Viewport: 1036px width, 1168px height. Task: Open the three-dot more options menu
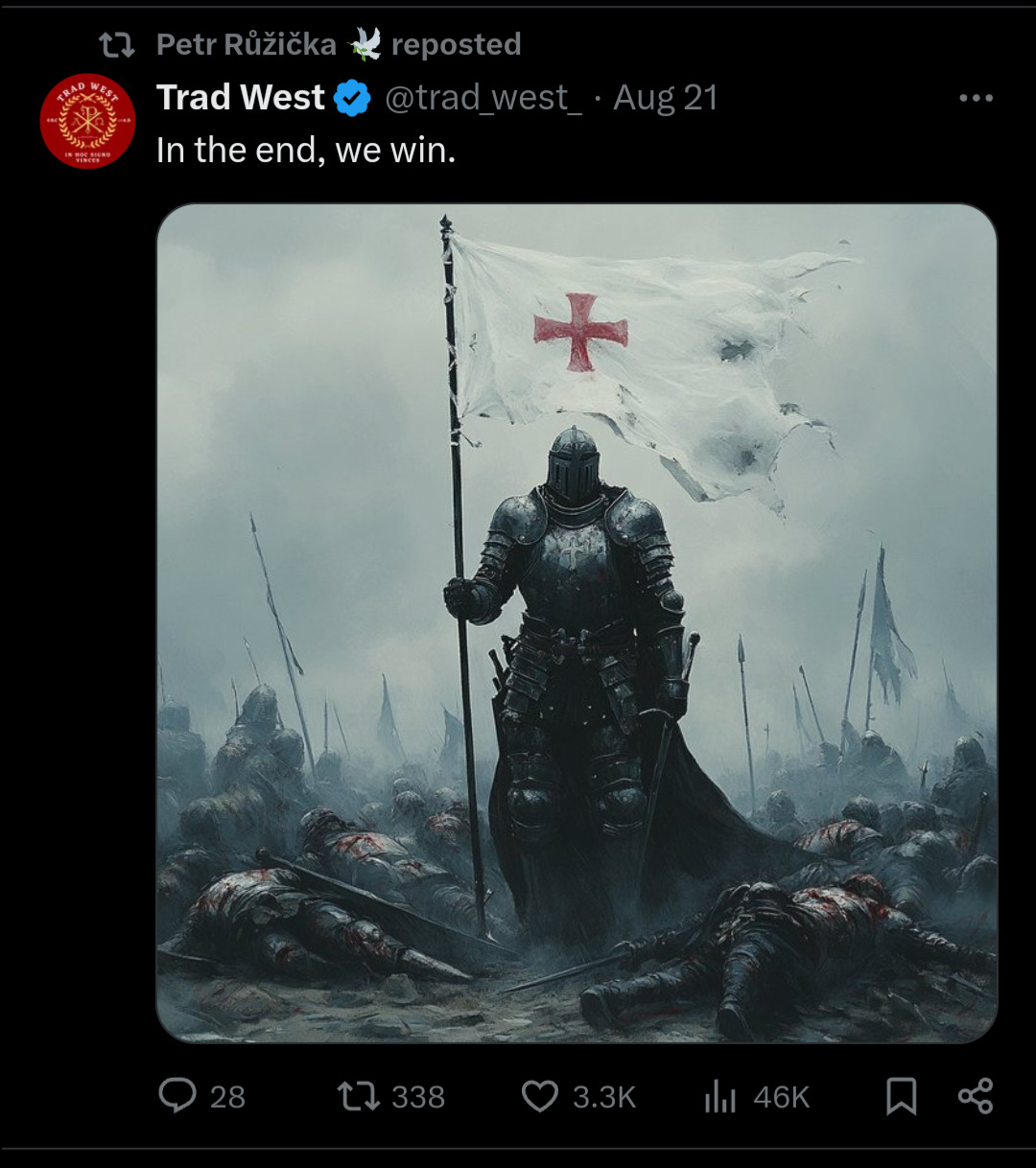pyautogui.click(x=976, y=99)
